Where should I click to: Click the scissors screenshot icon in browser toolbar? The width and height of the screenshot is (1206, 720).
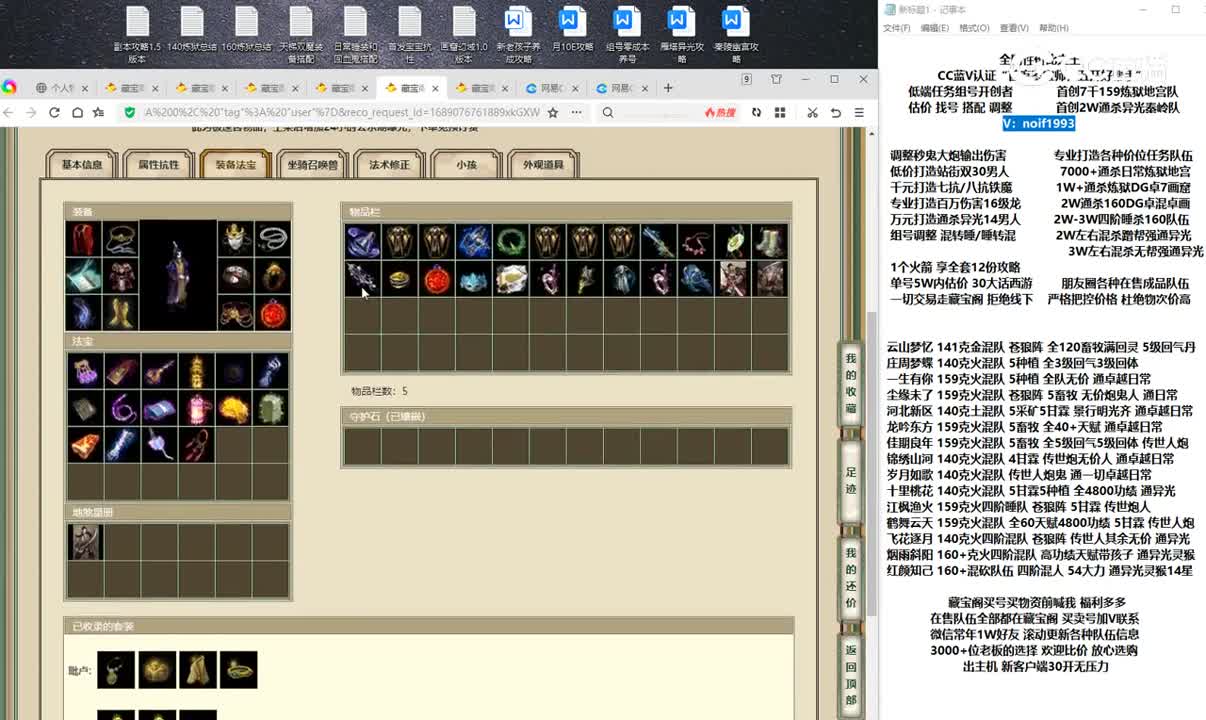pos(812,113)
